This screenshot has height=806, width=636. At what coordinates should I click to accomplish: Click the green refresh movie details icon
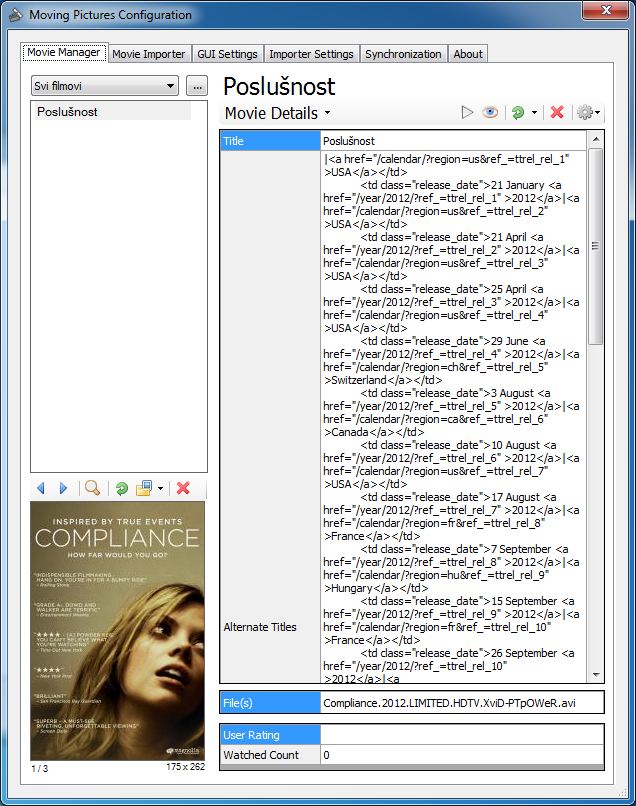click(x=517, y=113)
